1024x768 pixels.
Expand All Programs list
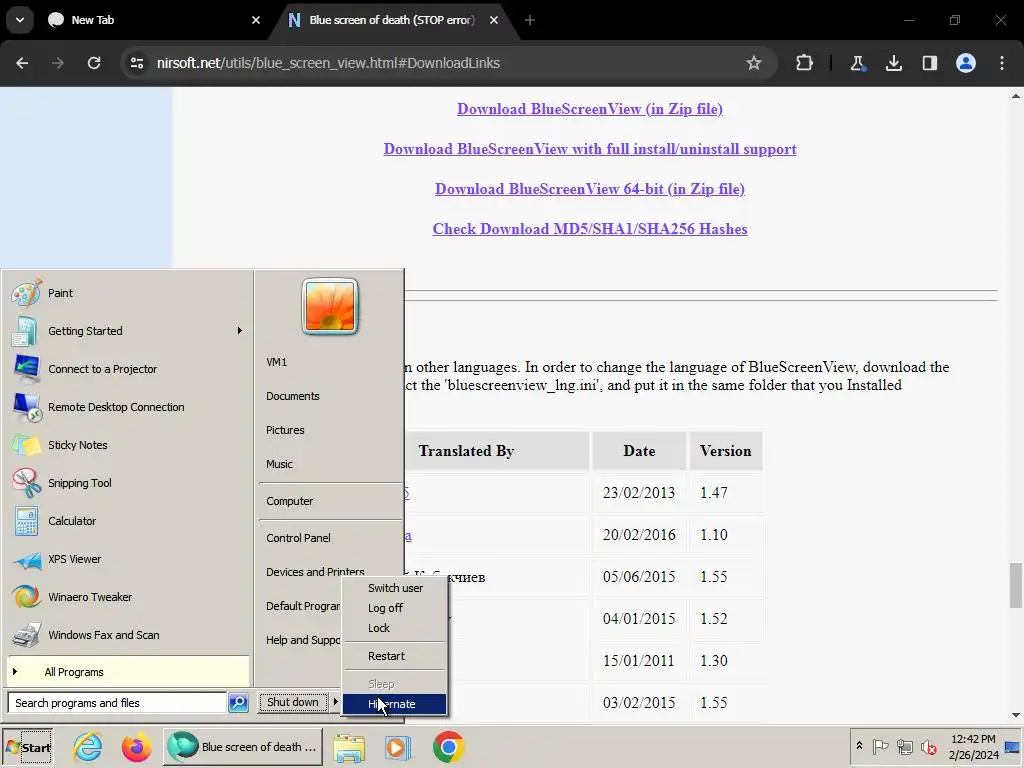click(x=127, y=672)
